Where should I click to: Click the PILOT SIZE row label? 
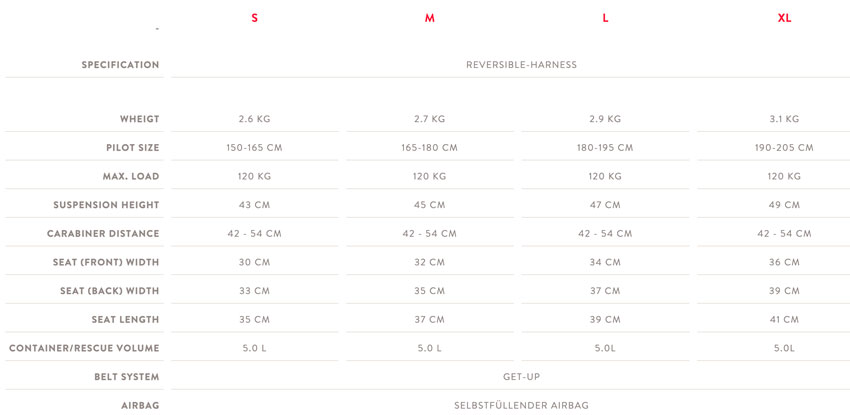pyautogui.click(x=133, y=147)
